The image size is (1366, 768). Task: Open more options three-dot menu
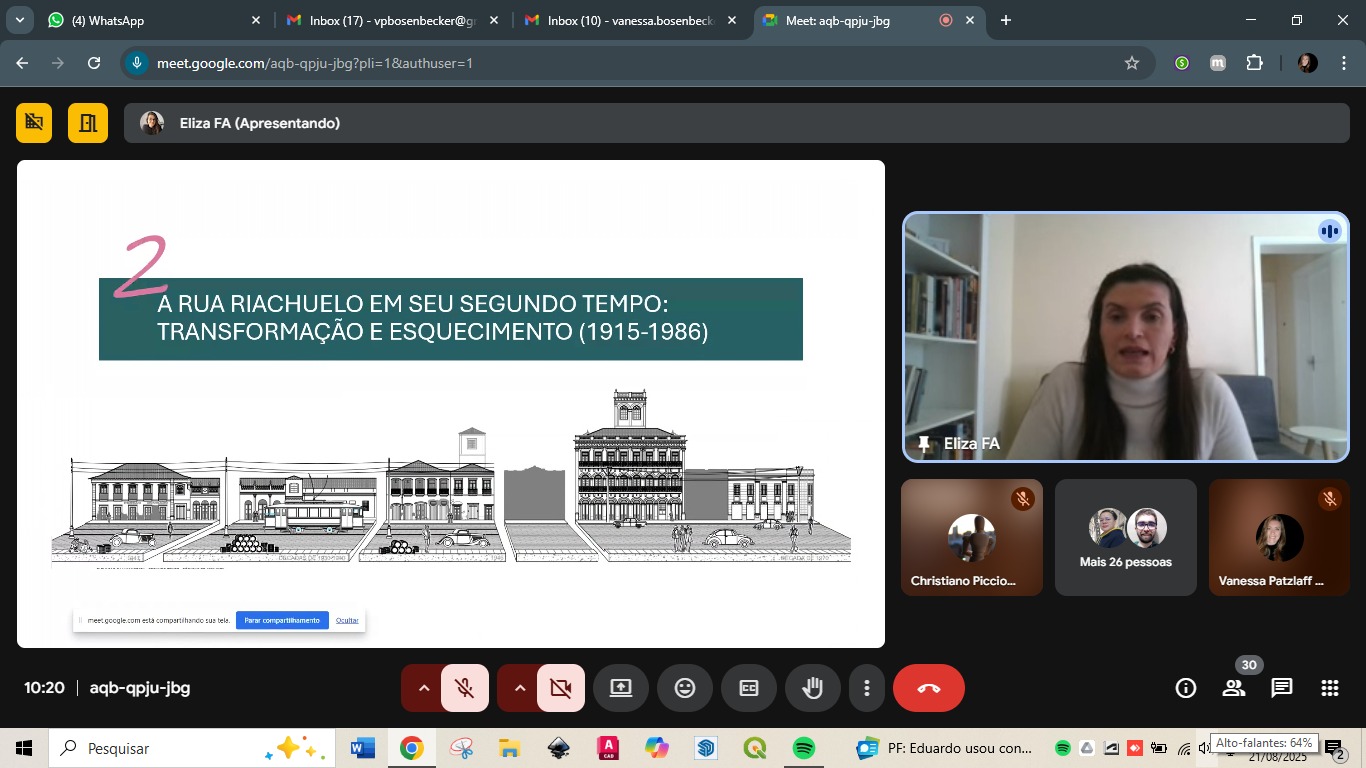point(867,688)
